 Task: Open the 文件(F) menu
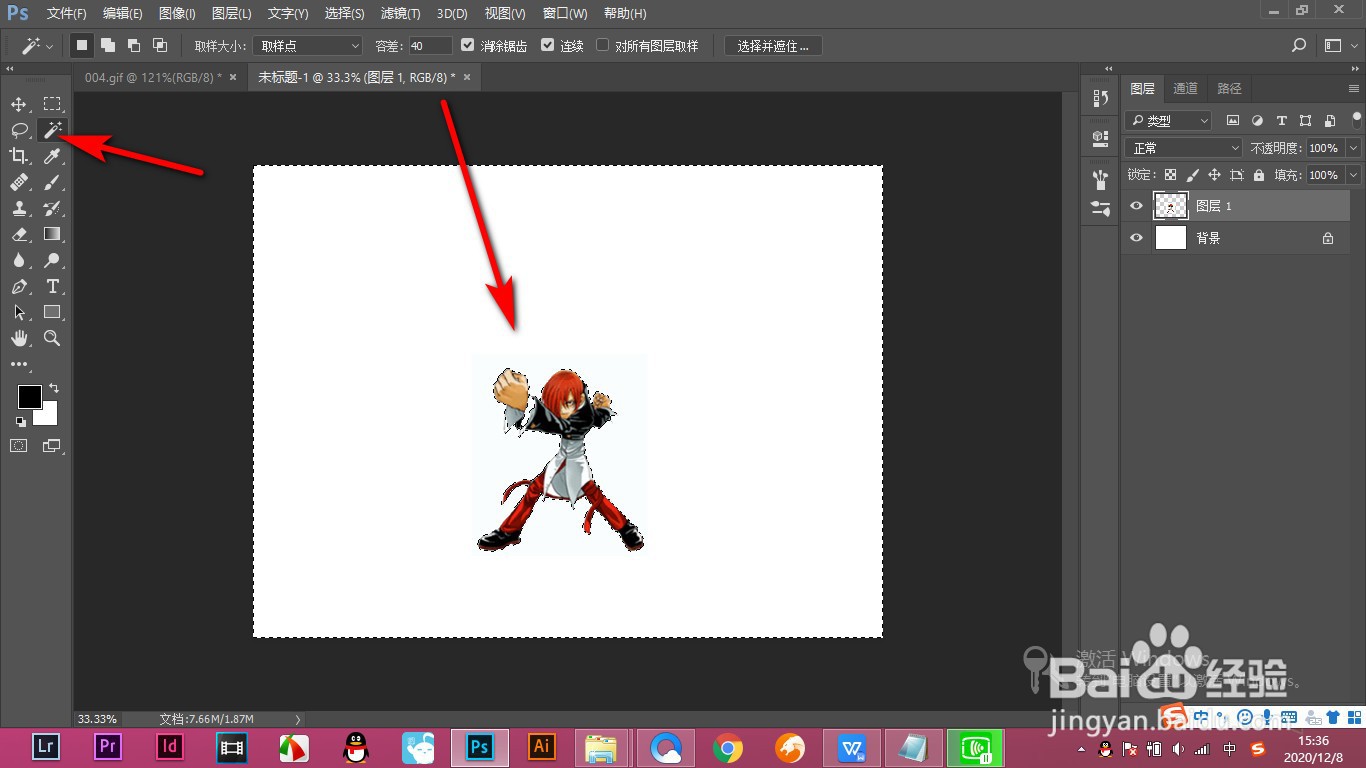[67, 14]
